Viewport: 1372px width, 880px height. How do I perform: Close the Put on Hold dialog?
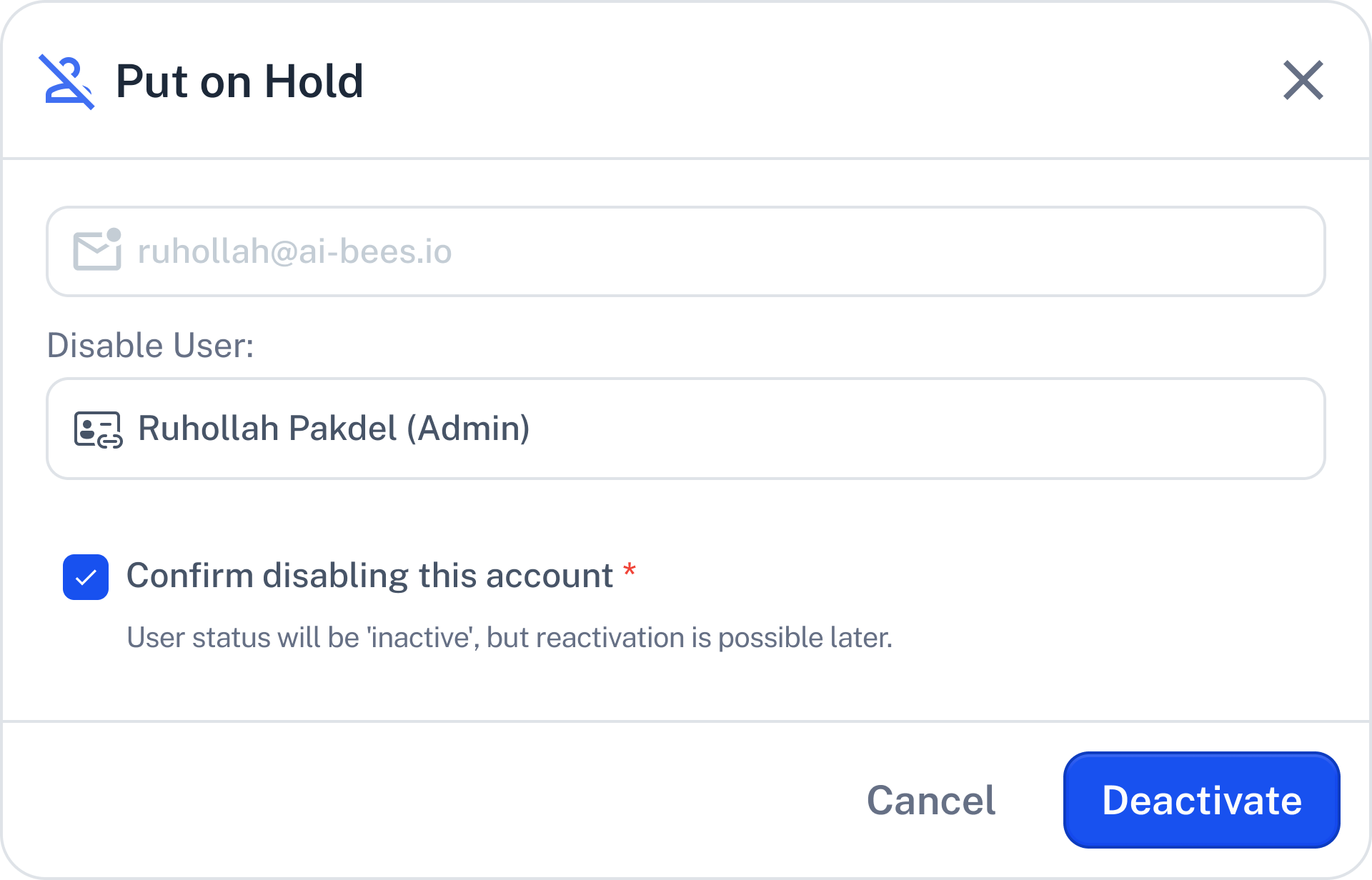point(1303,80)
